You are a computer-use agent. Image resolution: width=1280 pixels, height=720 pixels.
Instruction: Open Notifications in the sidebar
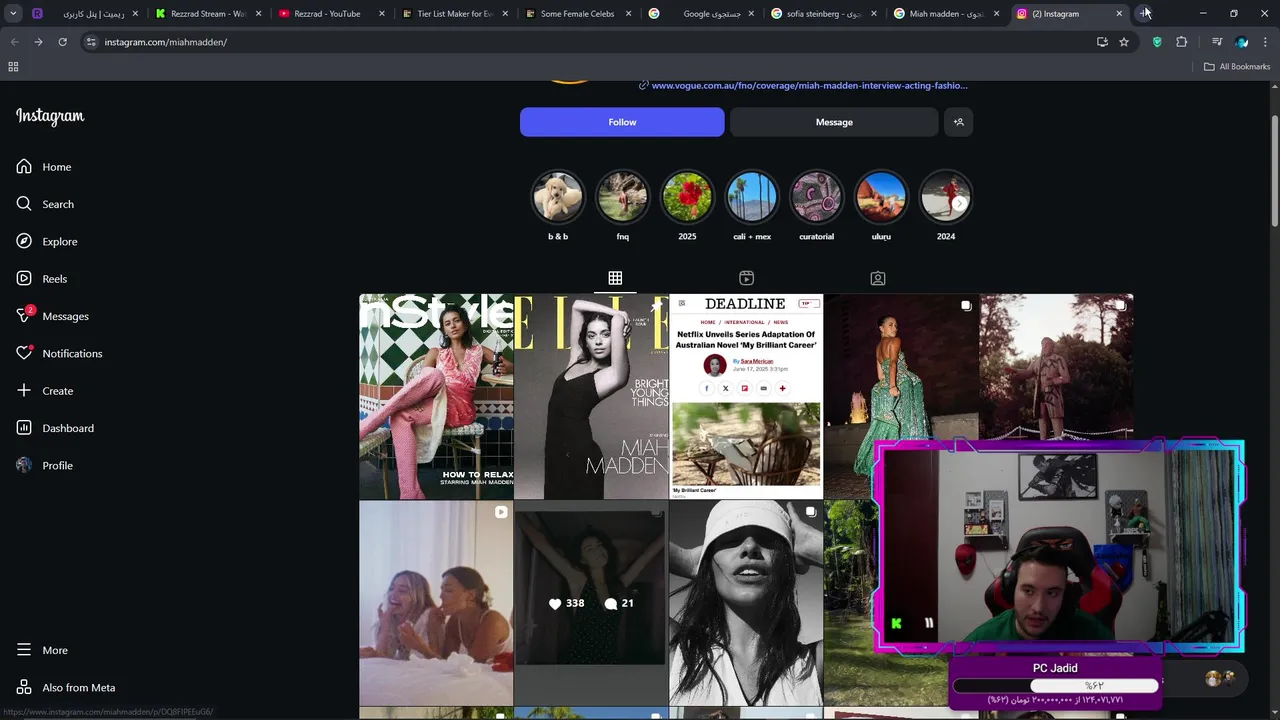(x=59, y=354)
